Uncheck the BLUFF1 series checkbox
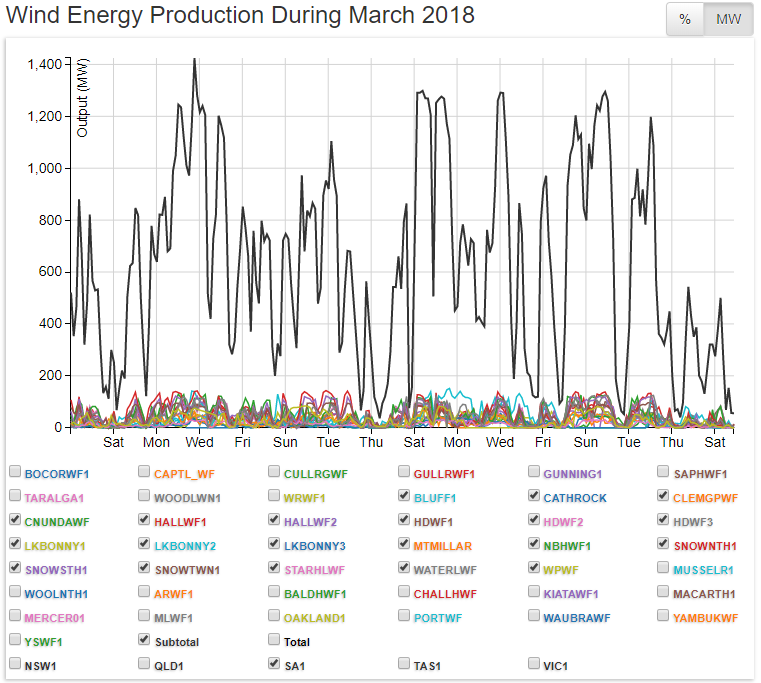The image size is (761, 683). click(x=405, y=496)
